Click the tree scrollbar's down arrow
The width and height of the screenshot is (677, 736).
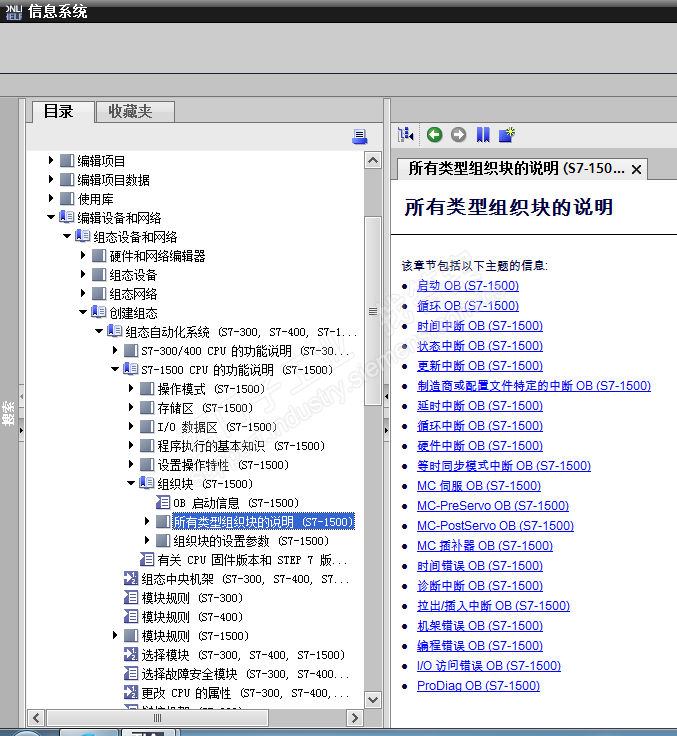373,700
